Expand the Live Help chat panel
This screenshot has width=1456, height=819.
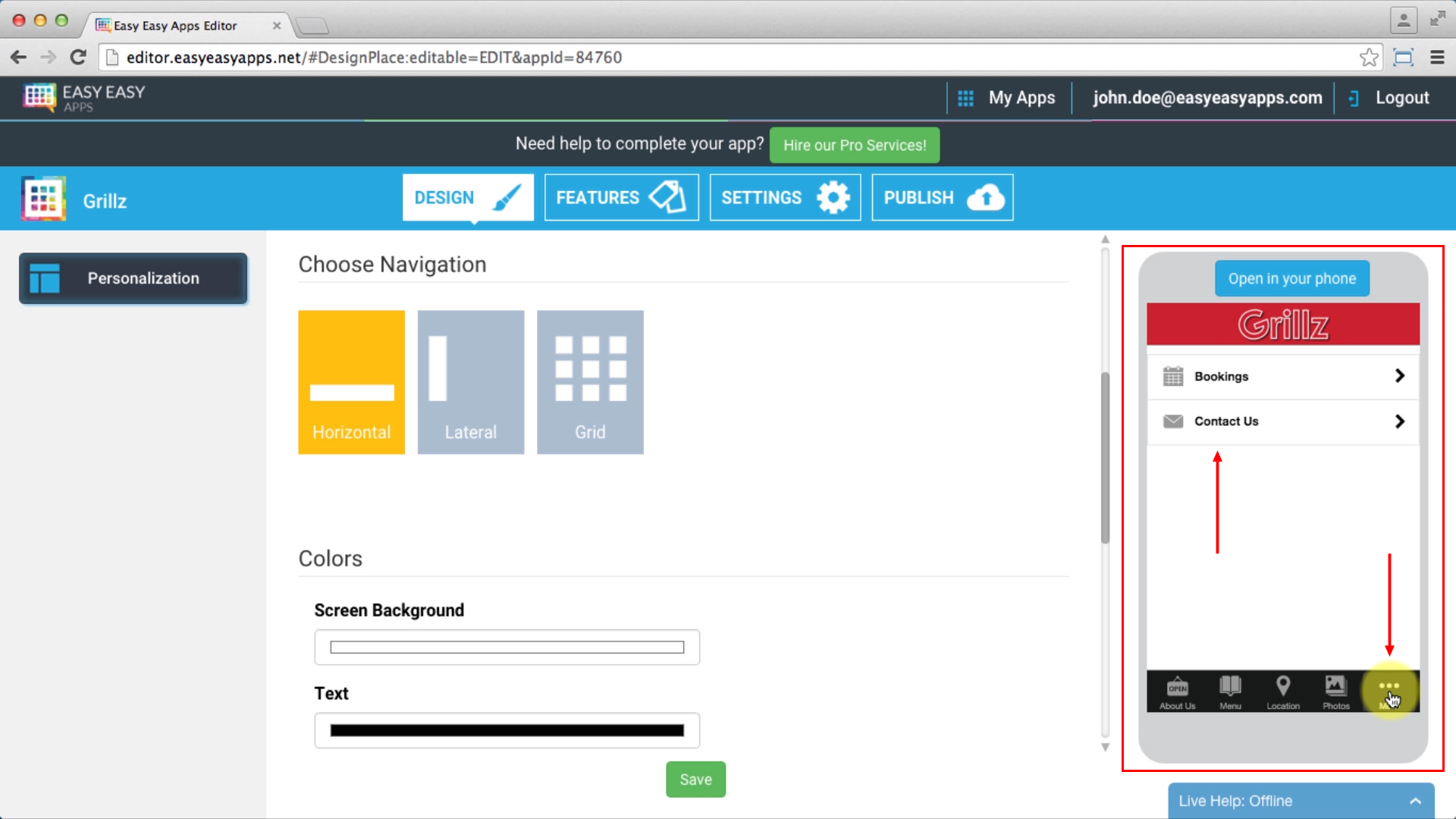(x=1415, y=801)
